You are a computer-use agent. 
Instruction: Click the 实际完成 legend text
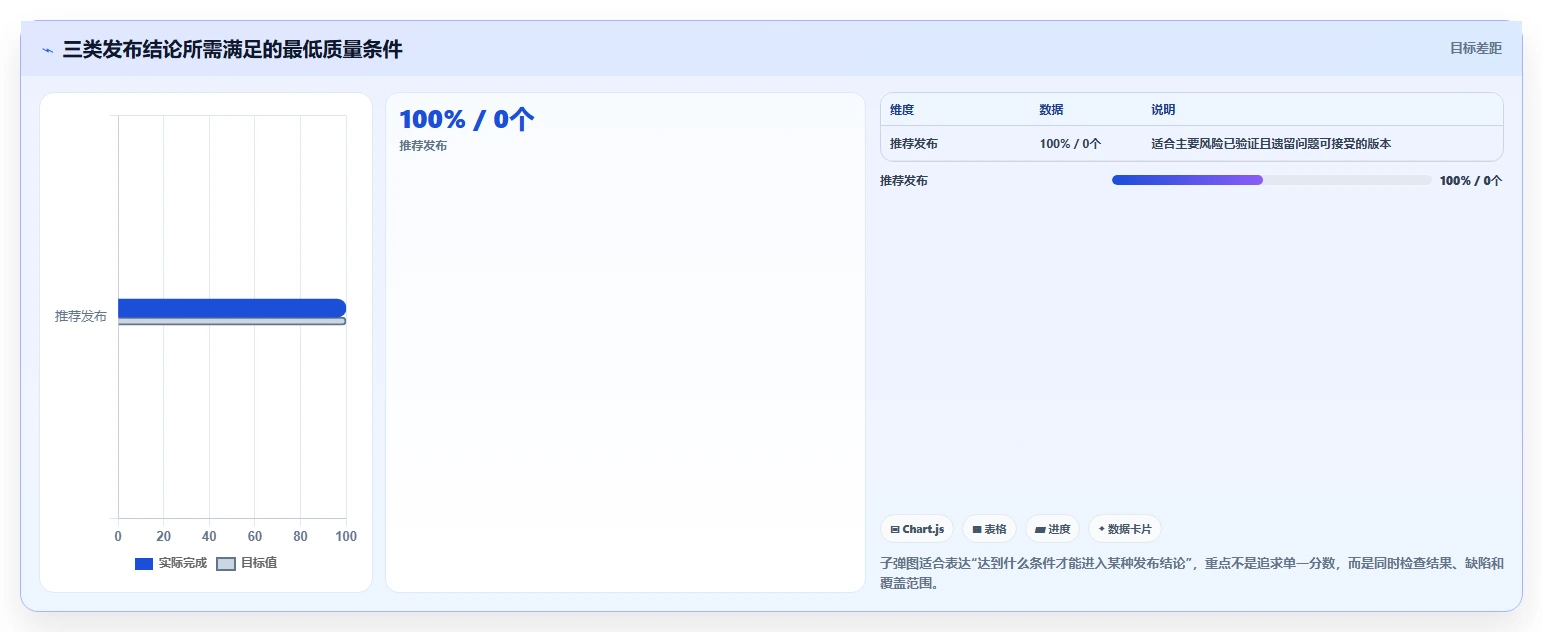[x=182, y=564]
